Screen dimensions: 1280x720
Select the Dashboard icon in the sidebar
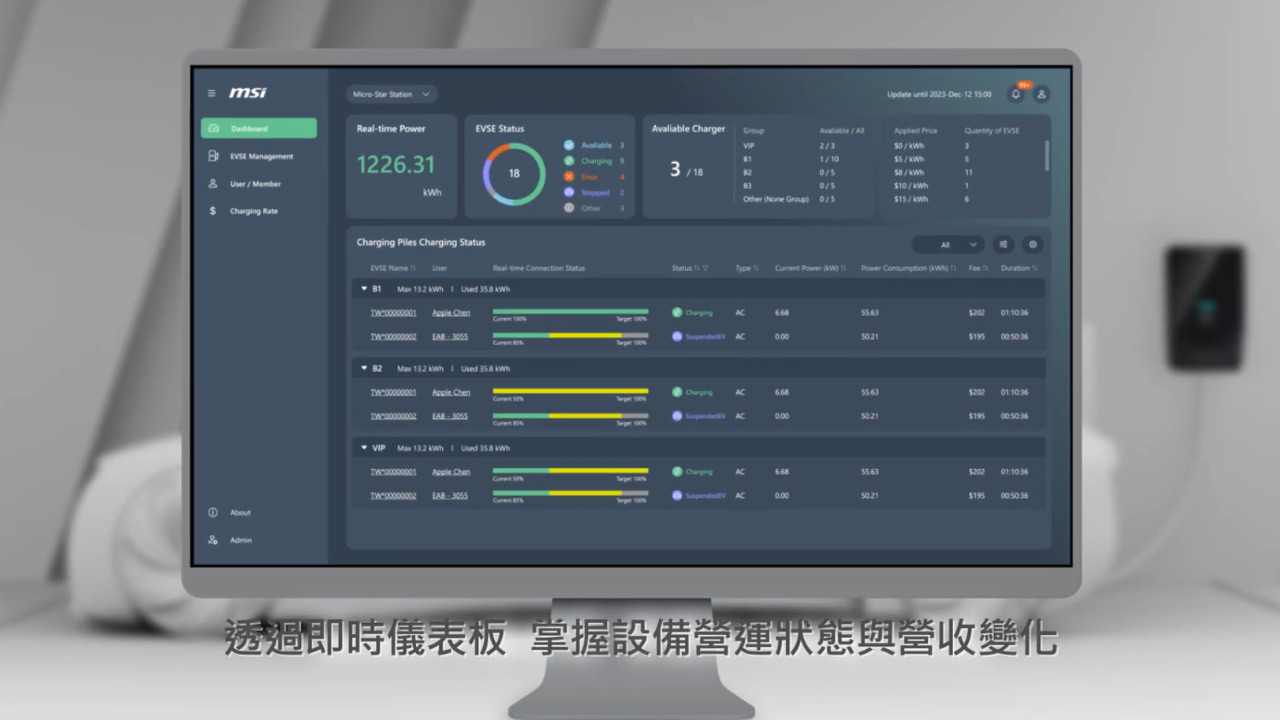tap(212, 128)
